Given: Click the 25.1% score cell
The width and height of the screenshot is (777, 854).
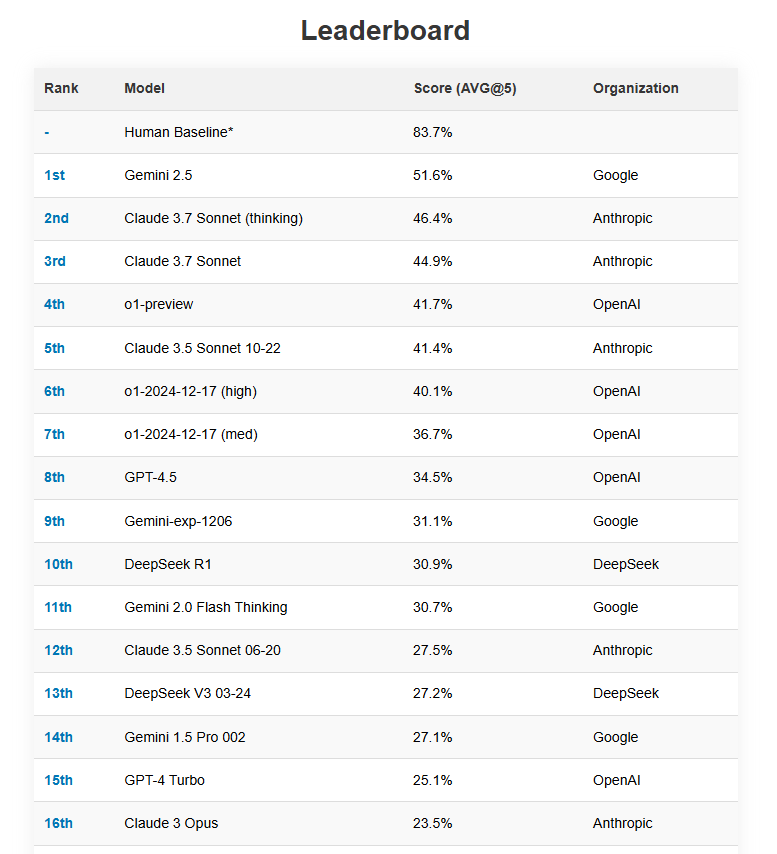Looking at the screenshot, I should [432, 781].
